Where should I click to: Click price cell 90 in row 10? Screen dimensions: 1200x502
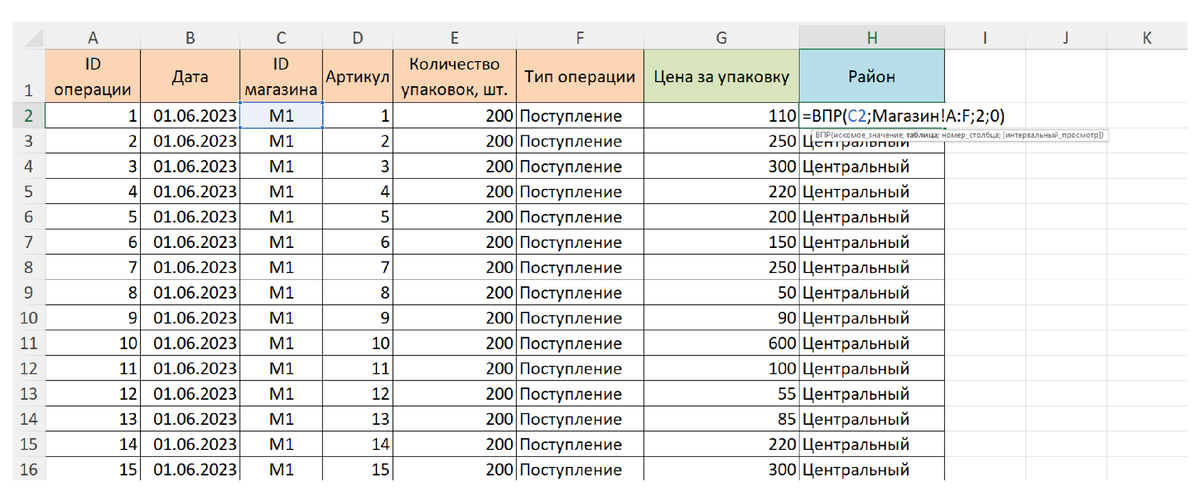coord(721,318)
